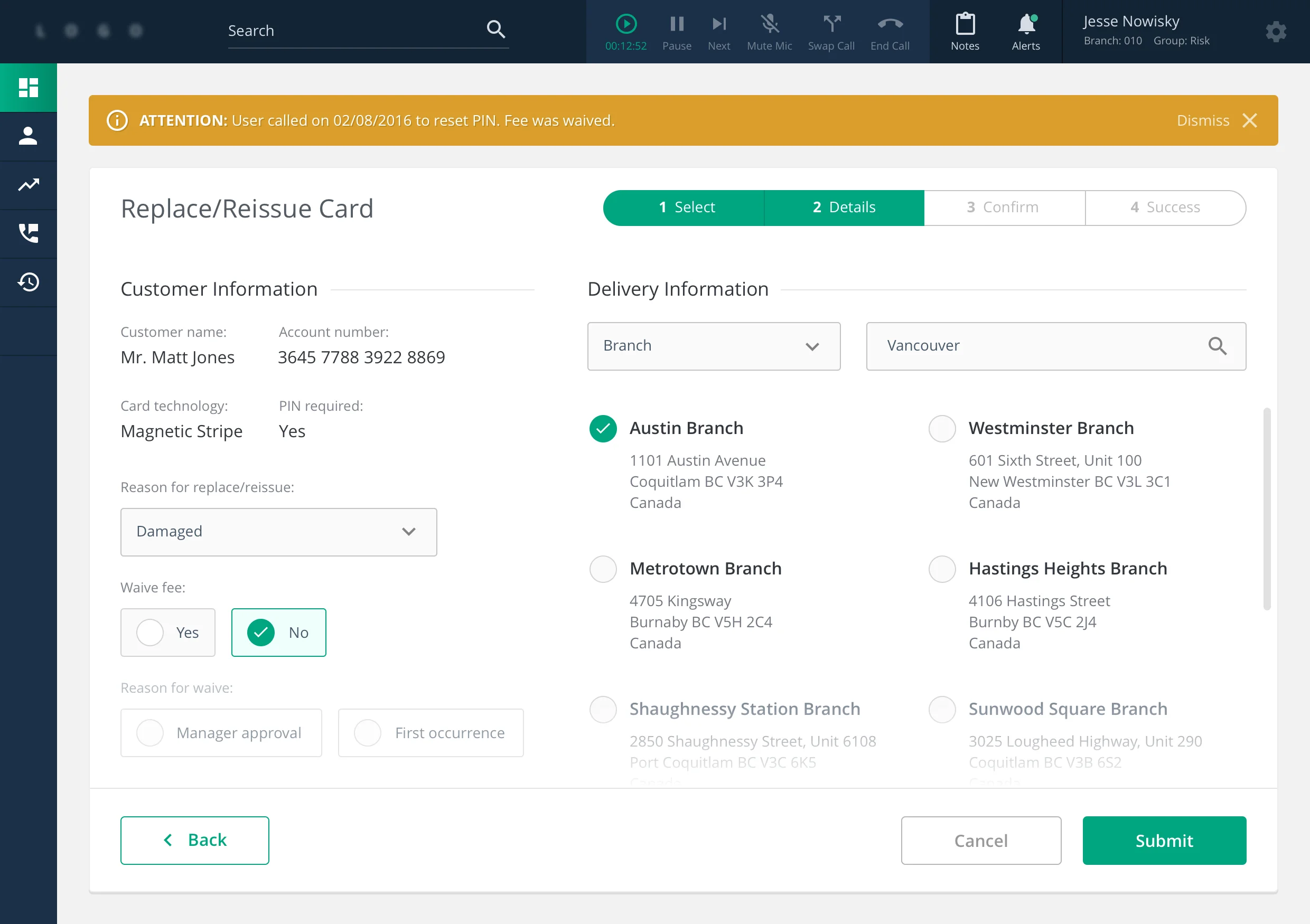Image resolution: width=1310 pixels, height=924 pixels.
Task: Click the call timer play icon
Action: (626, 24)
